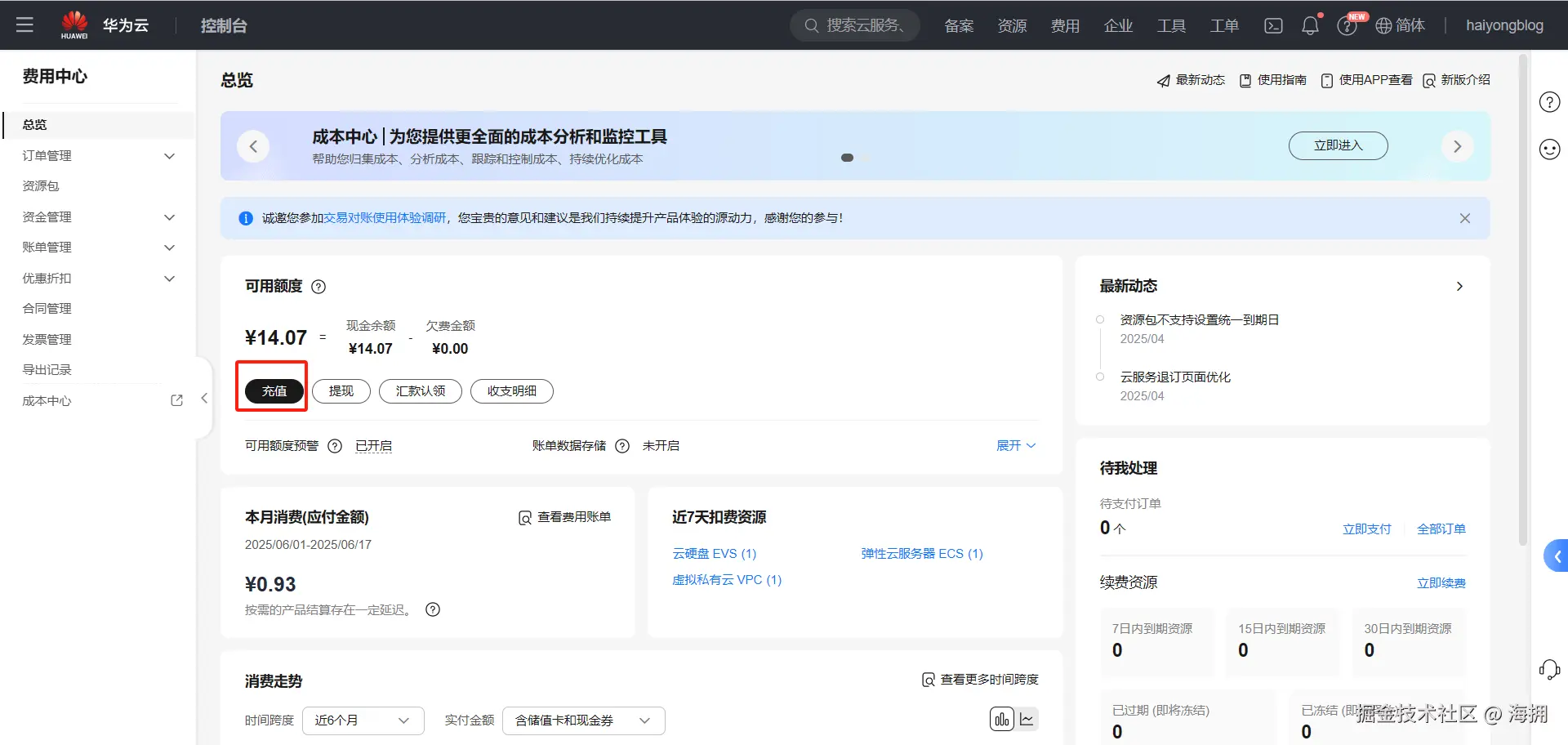Click the 查看费用账单 magnifier icon
Screen dimensions: 1568x745
pos(524,517)
